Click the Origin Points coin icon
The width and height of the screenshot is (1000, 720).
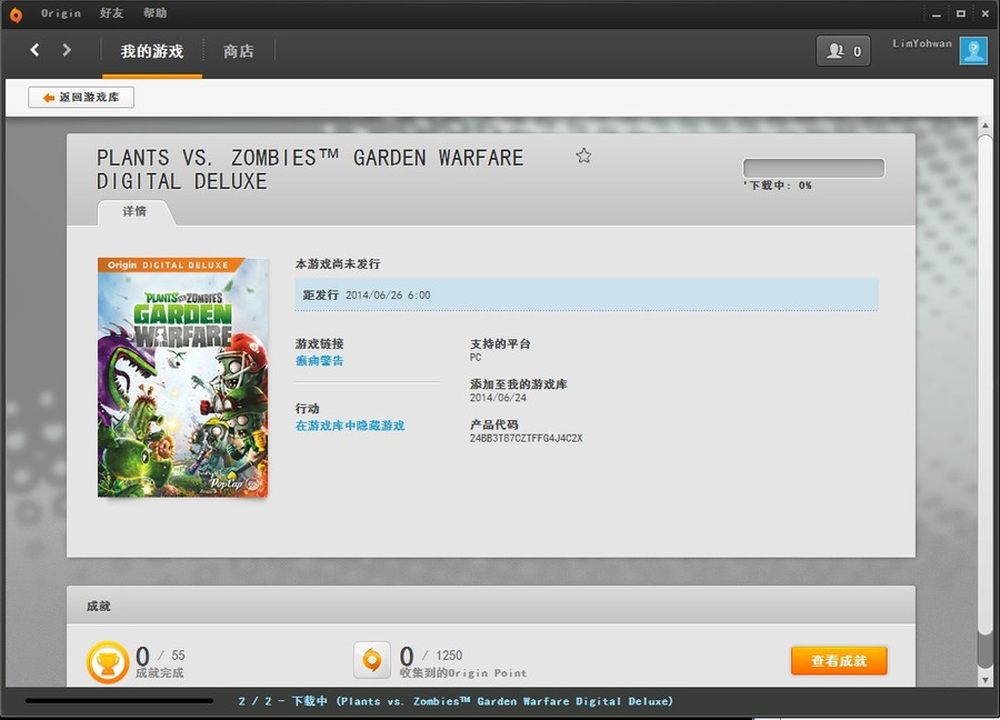tap(372, 660)
